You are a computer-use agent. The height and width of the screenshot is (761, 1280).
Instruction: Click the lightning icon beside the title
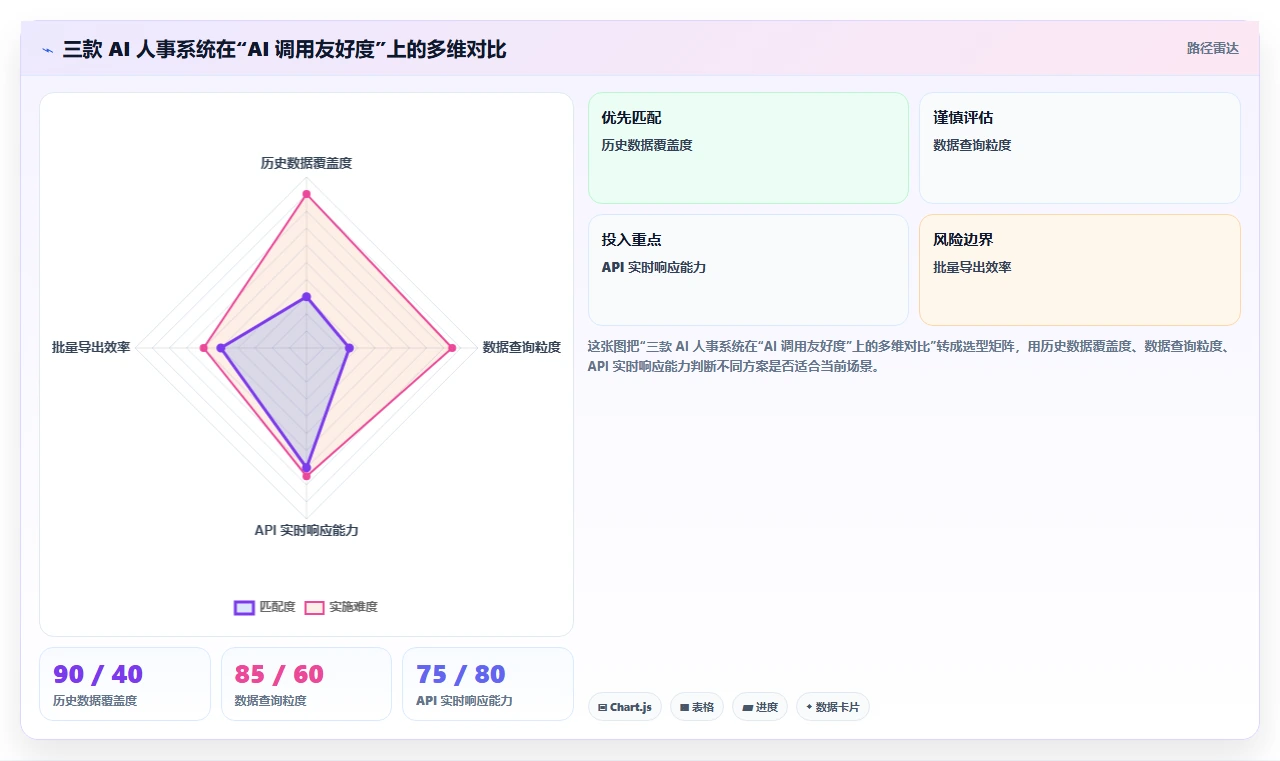[48, 50]
